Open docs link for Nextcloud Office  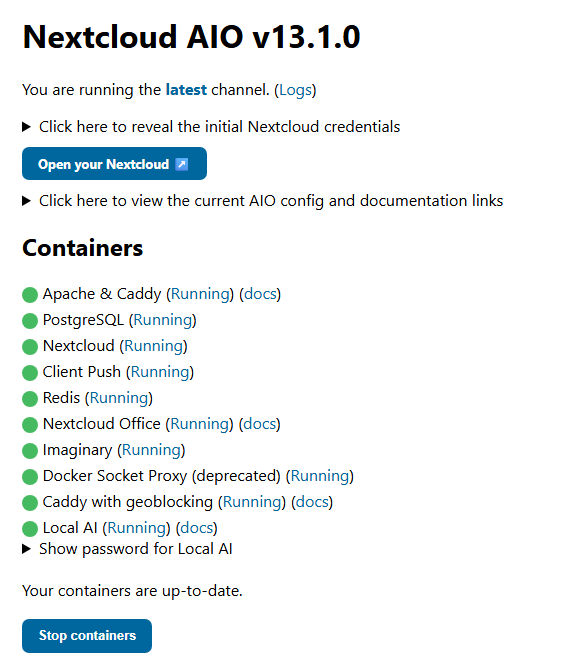click(260, 424)
